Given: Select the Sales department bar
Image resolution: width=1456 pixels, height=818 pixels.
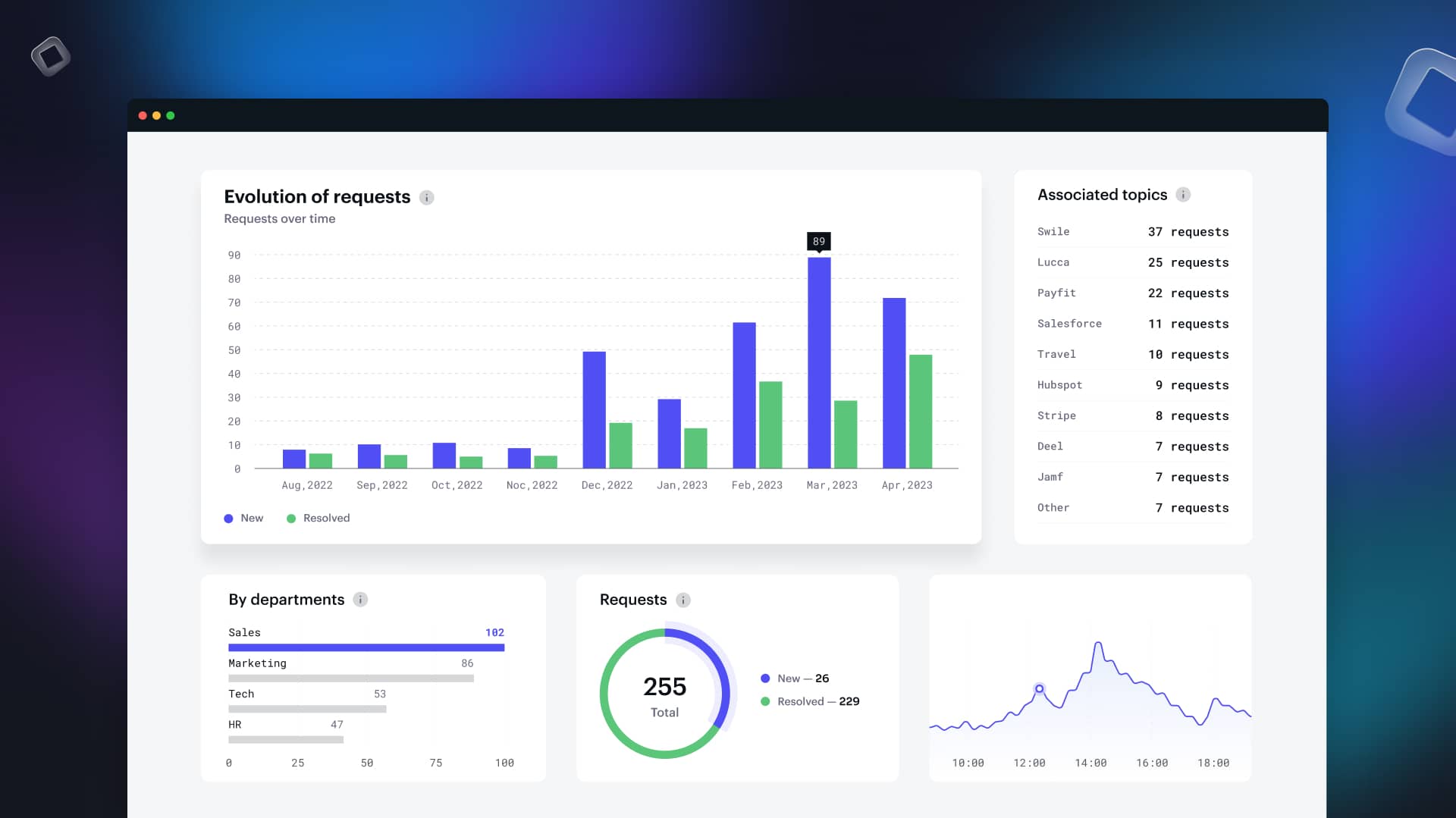Looking at the screenshot, I should click(x=366, y=647).
